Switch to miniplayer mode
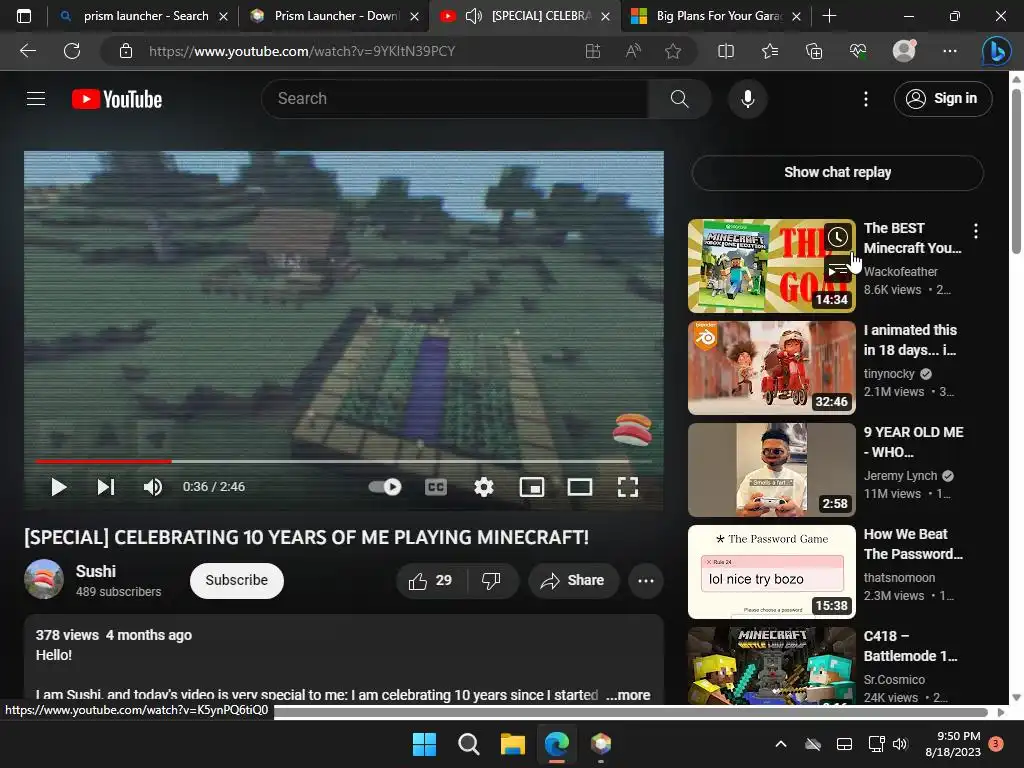Image resolution: width=1024 pixels, height=768 pixels. 532,487
